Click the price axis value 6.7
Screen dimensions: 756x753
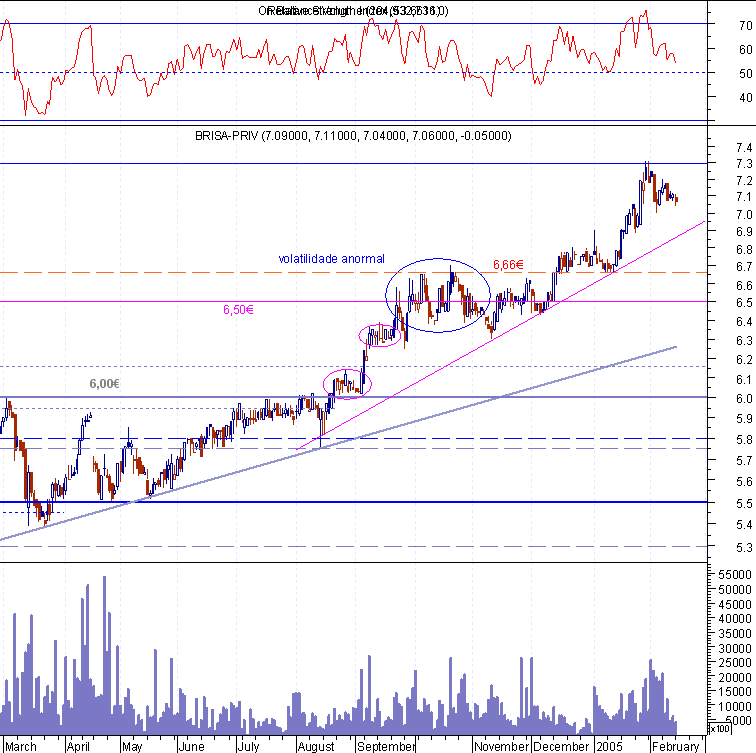point(744,267)
